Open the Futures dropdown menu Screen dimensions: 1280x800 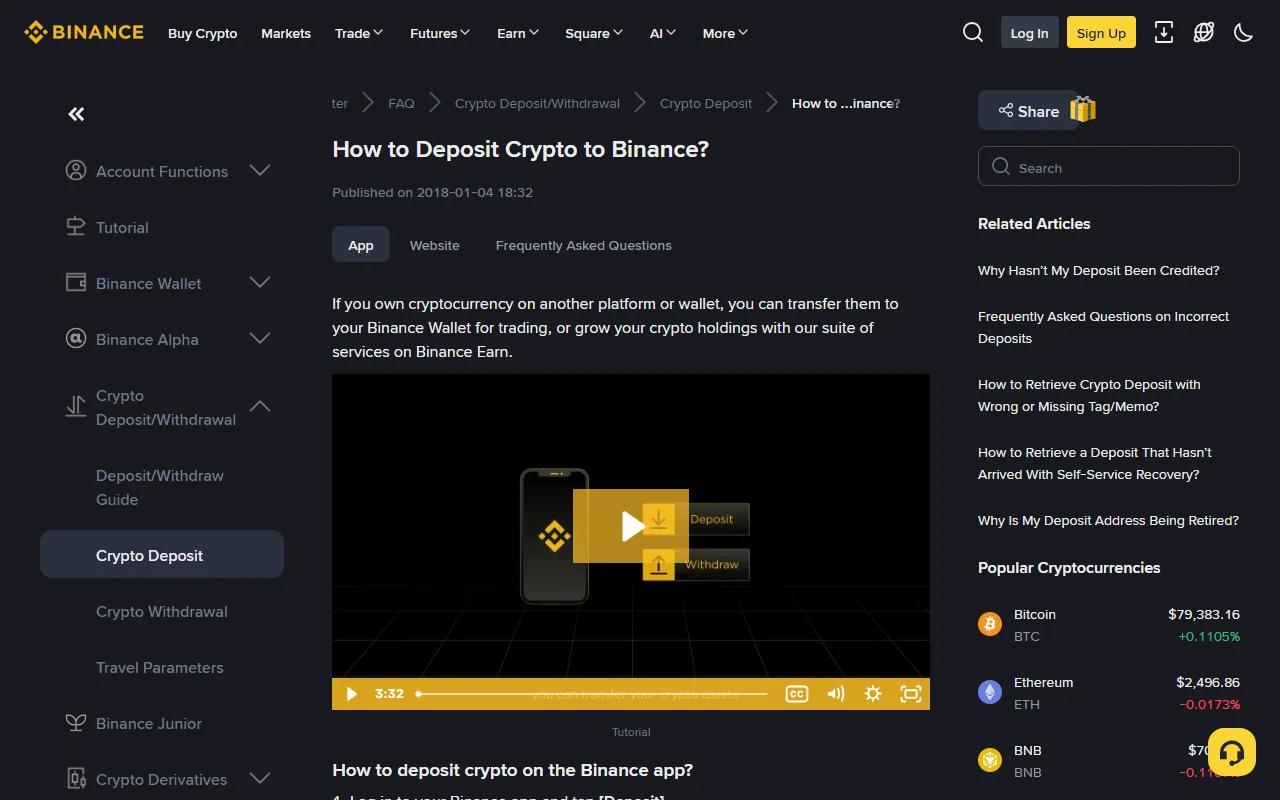pos(440,33)
